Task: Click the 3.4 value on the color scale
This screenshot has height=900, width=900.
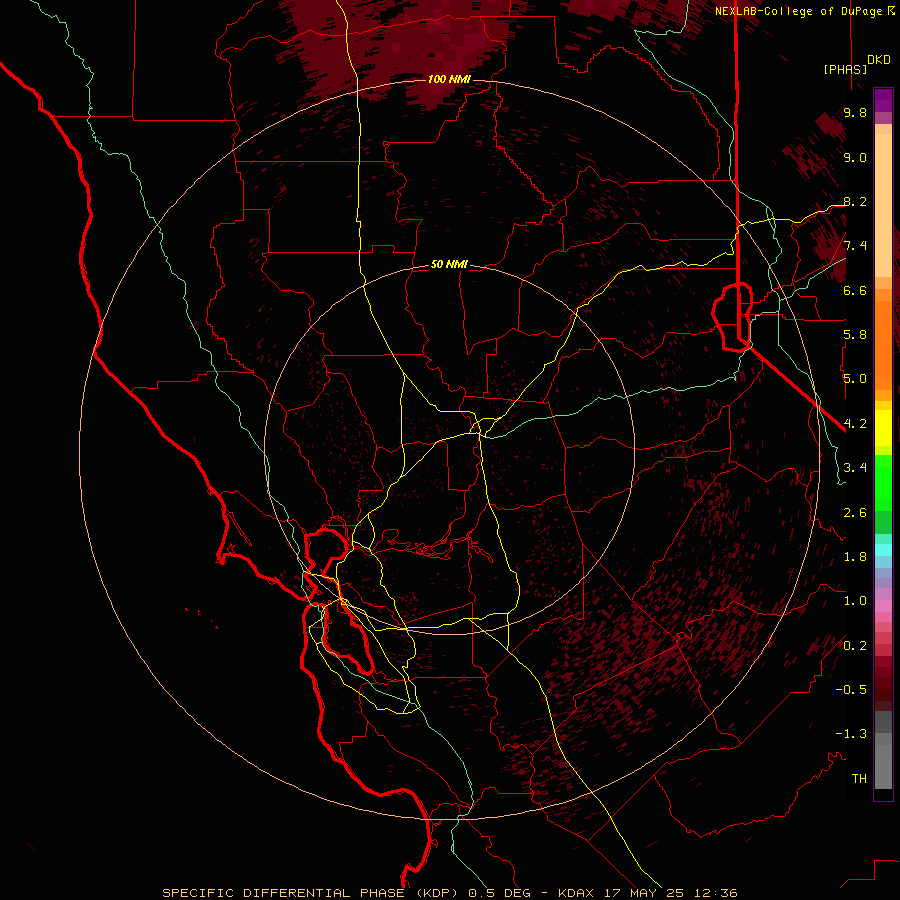Action: click(855, 468)
